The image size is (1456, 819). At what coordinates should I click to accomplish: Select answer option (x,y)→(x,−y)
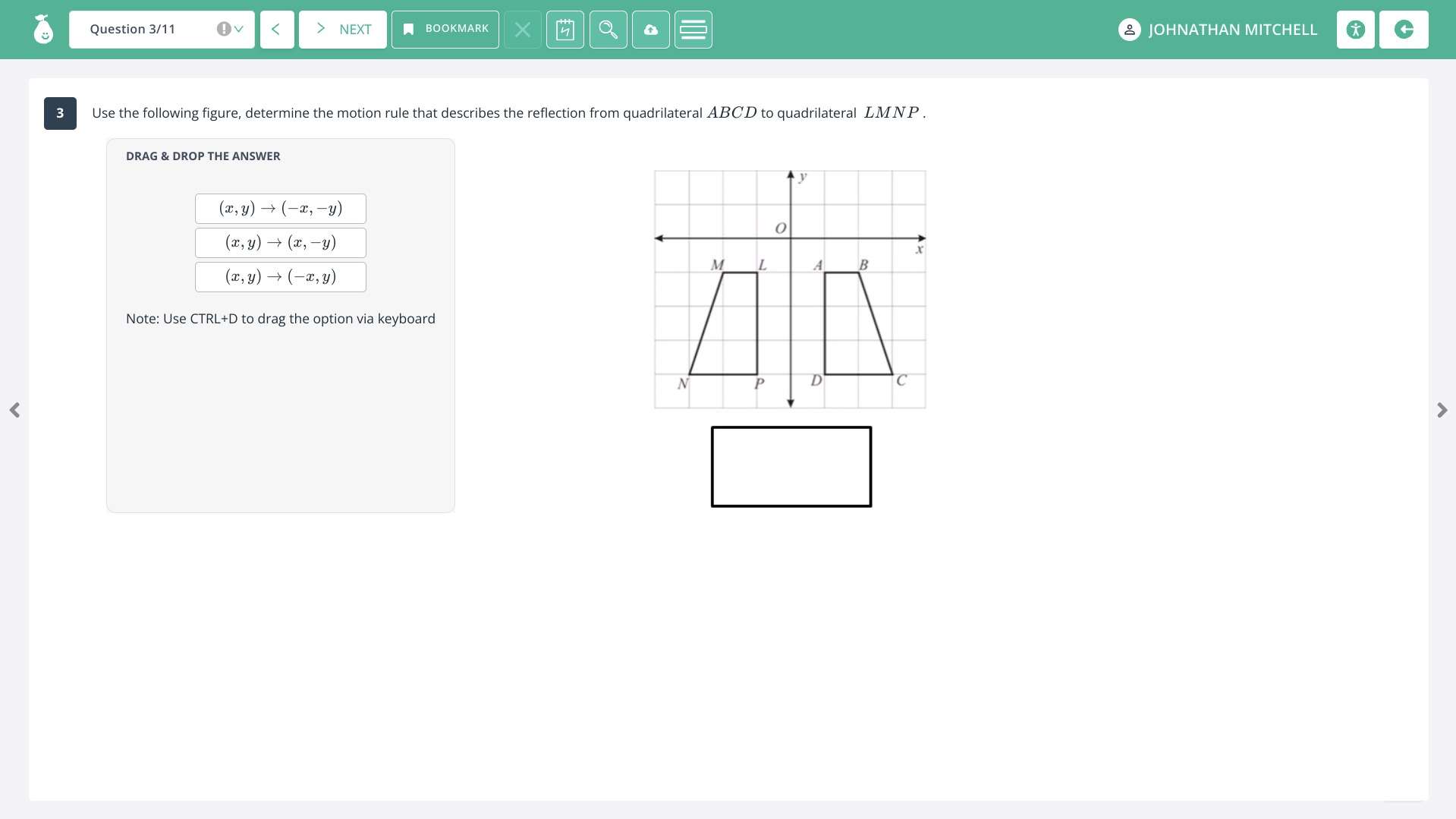click(281, 243)
